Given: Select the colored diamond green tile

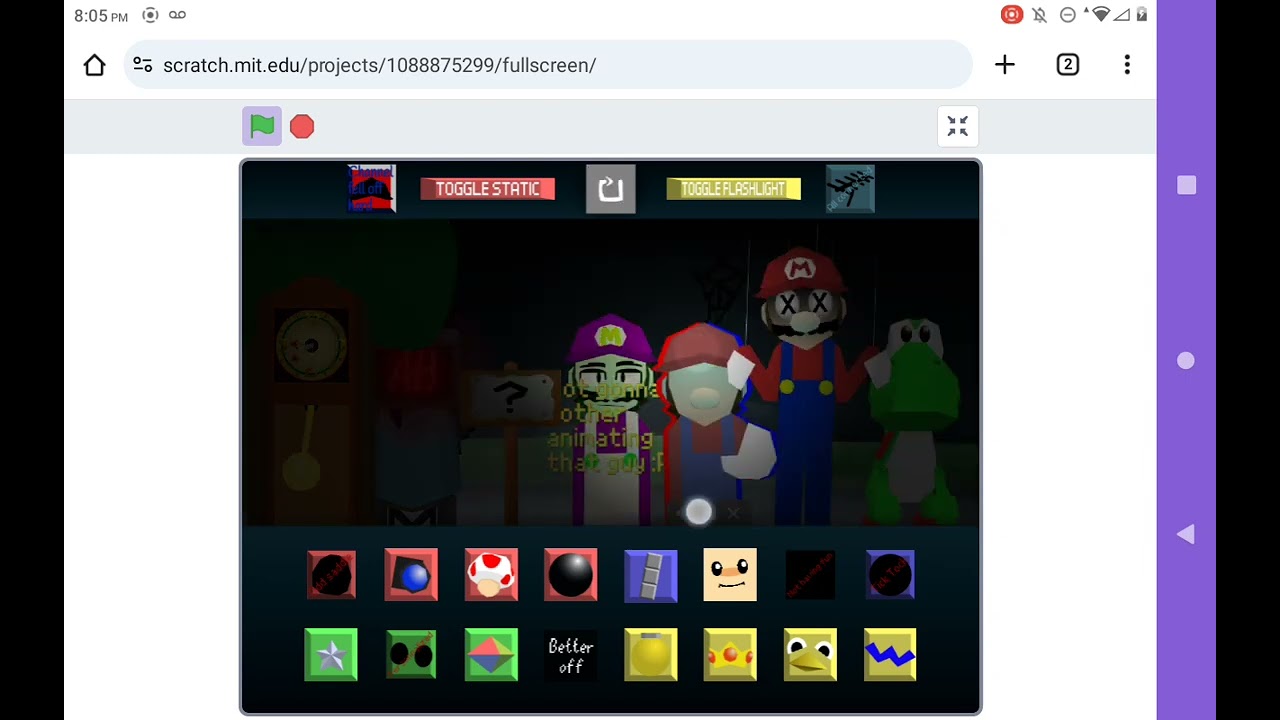Looking at the screenshot, I should [x=491, y=655].
